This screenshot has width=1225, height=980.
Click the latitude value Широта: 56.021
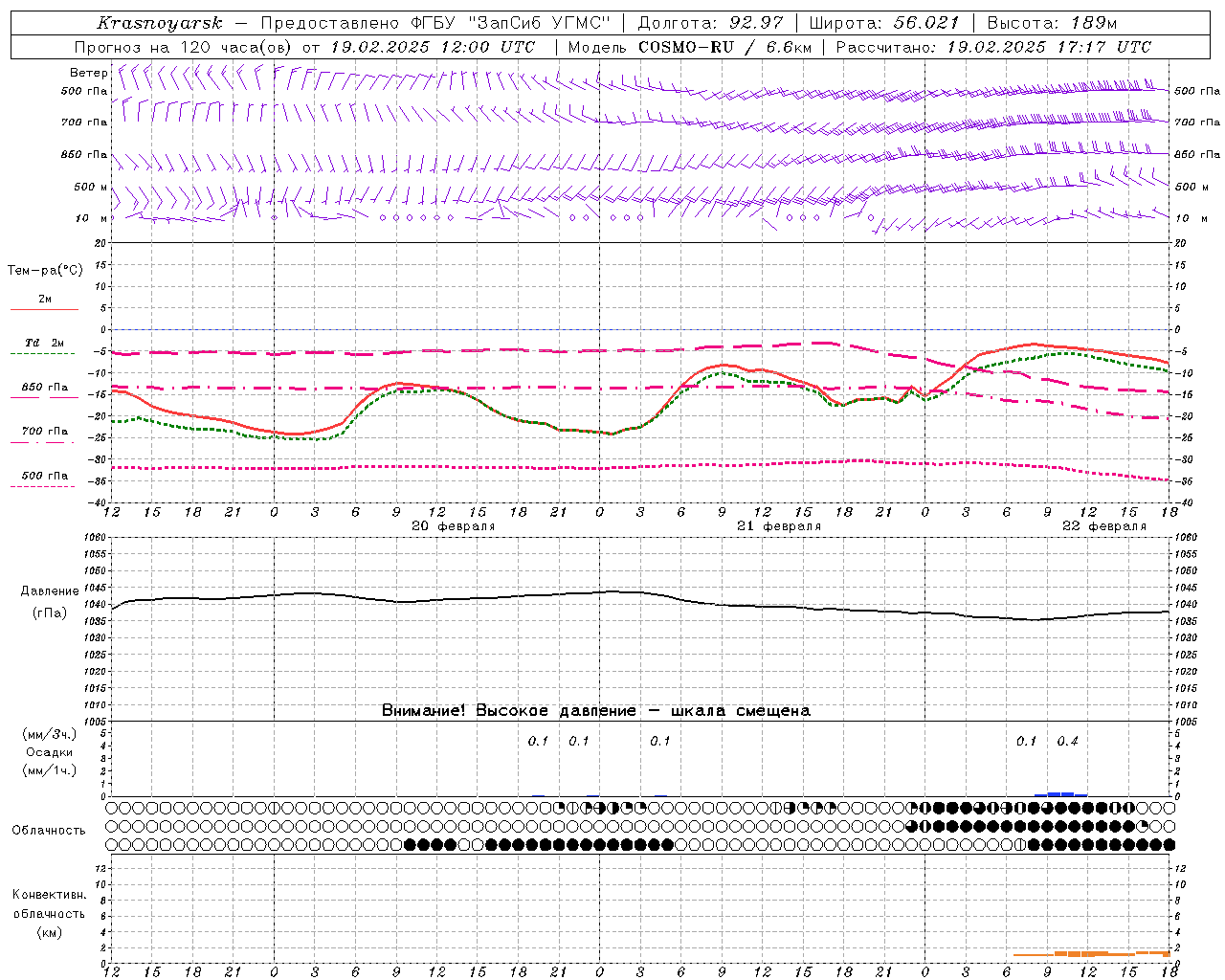884,23
